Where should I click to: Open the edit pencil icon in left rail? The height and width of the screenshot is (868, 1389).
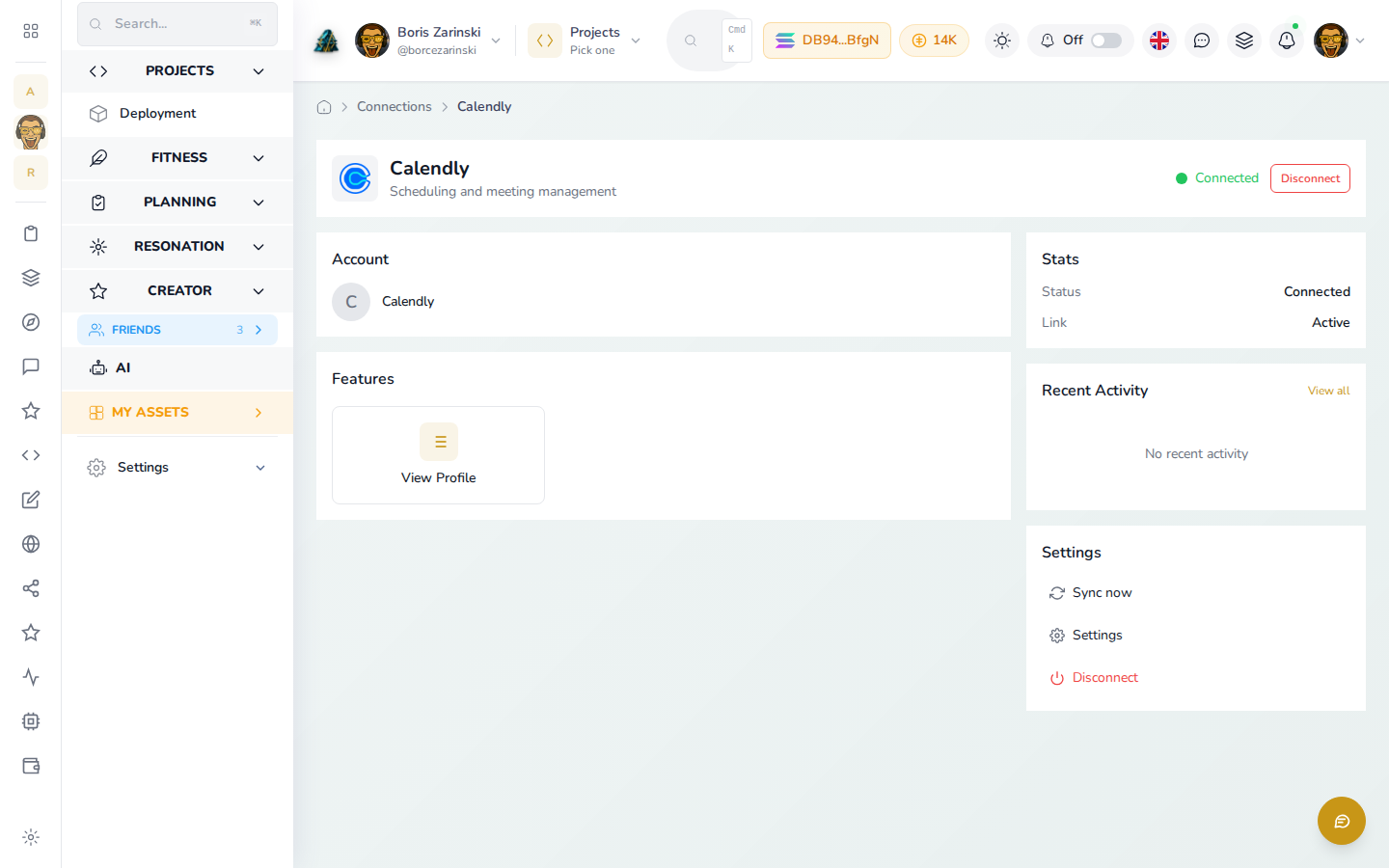coord(31,500)
